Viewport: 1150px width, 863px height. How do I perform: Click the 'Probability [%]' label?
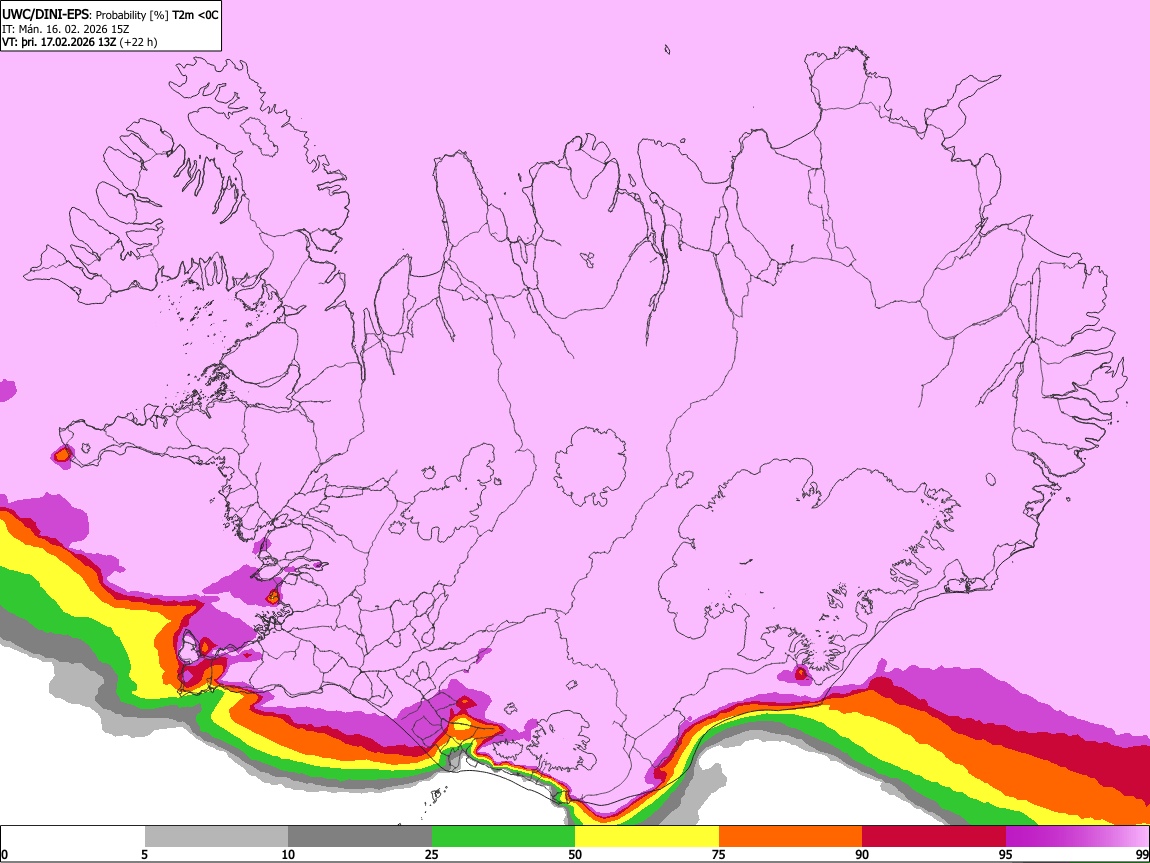pyautogui.click(x=132, y=15)
